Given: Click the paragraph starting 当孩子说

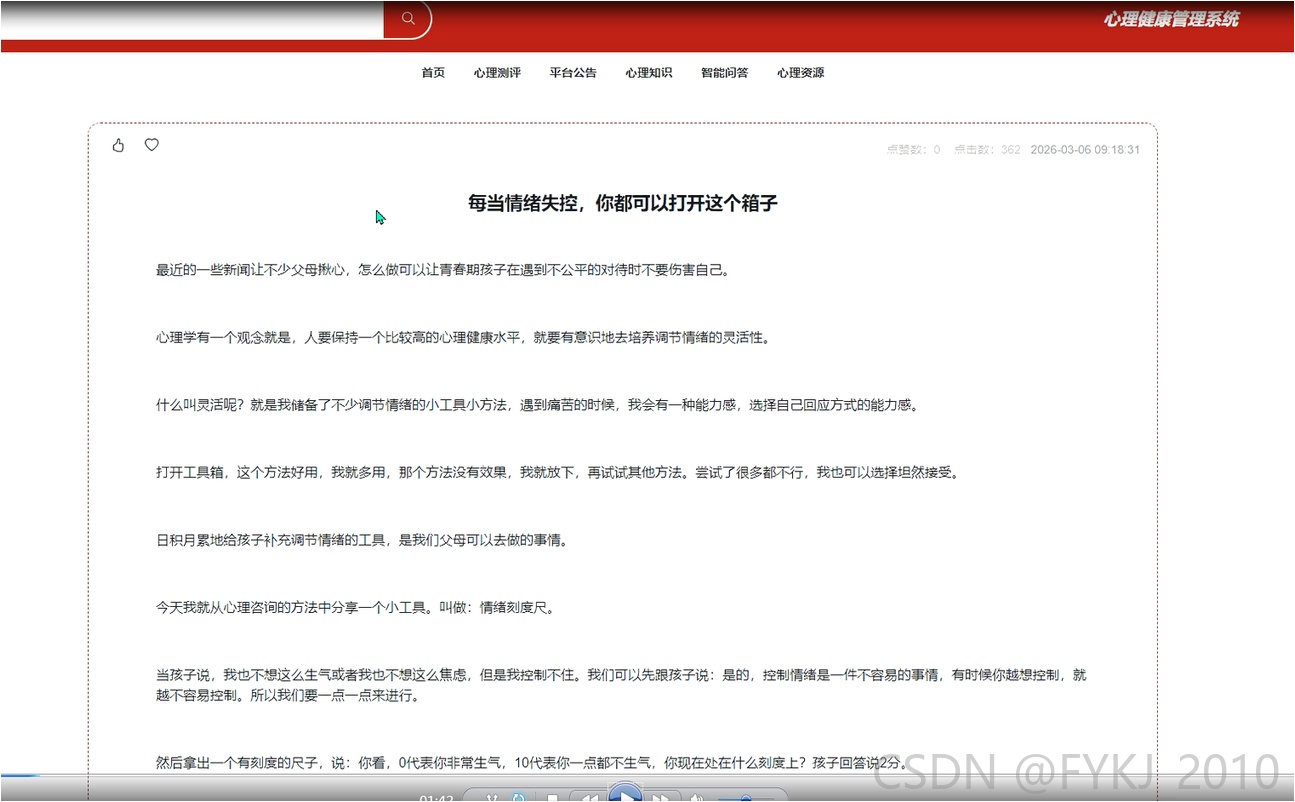Looking at the screenshot, I should tap(621, 686).
